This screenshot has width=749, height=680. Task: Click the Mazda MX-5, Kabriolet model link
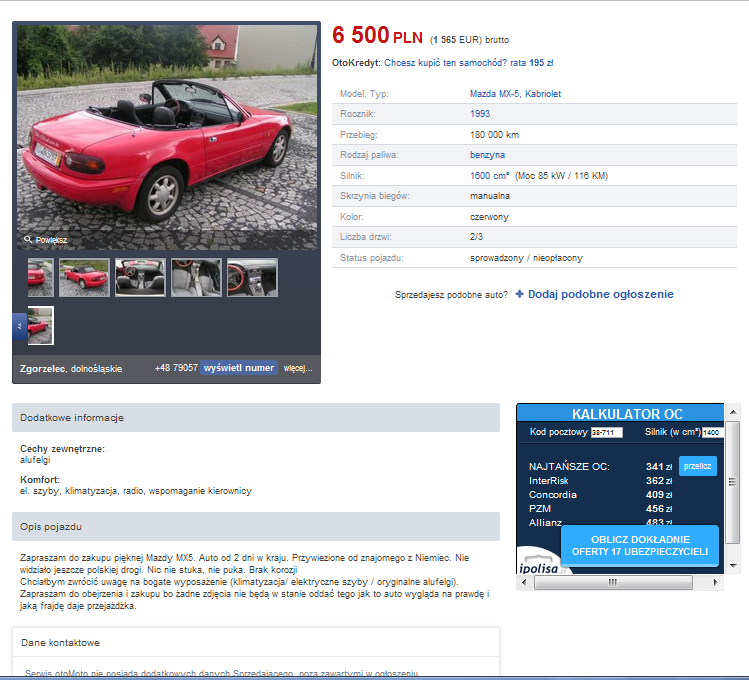(515, 94)
